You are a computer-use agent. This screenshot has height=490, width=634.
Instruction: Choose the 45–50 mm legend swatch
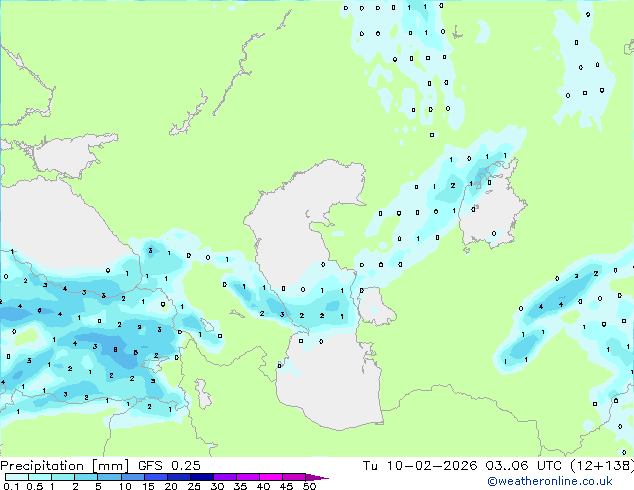(x=294, y=477)
